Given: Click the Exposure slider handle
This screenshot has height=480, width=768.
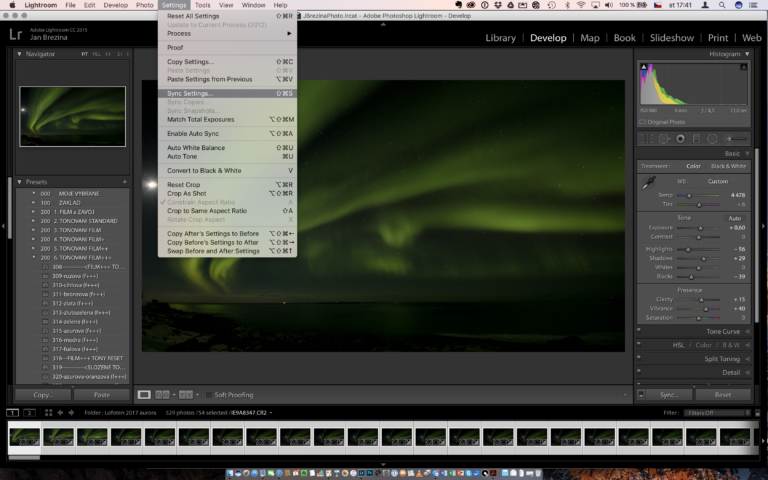Looking at the screenshot, I should 700,227.
